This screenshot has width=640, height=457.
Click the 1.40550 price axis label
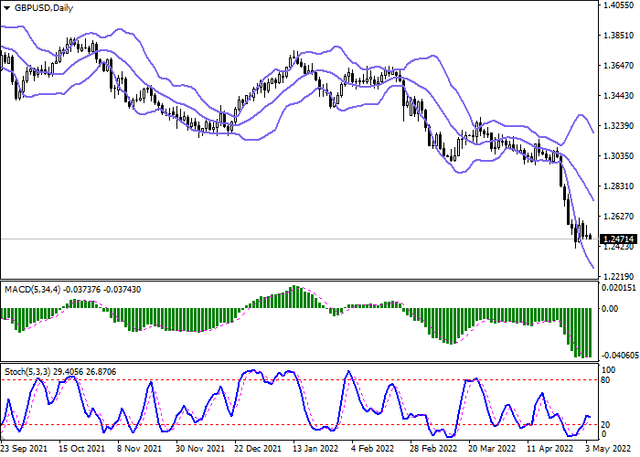(617, 6)
